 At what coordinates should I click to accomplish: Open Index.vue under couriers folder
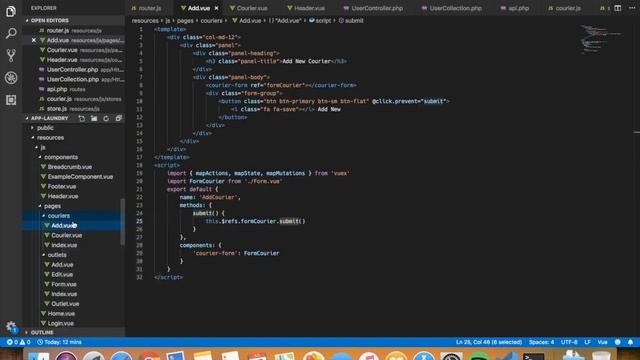pos(64,245)
